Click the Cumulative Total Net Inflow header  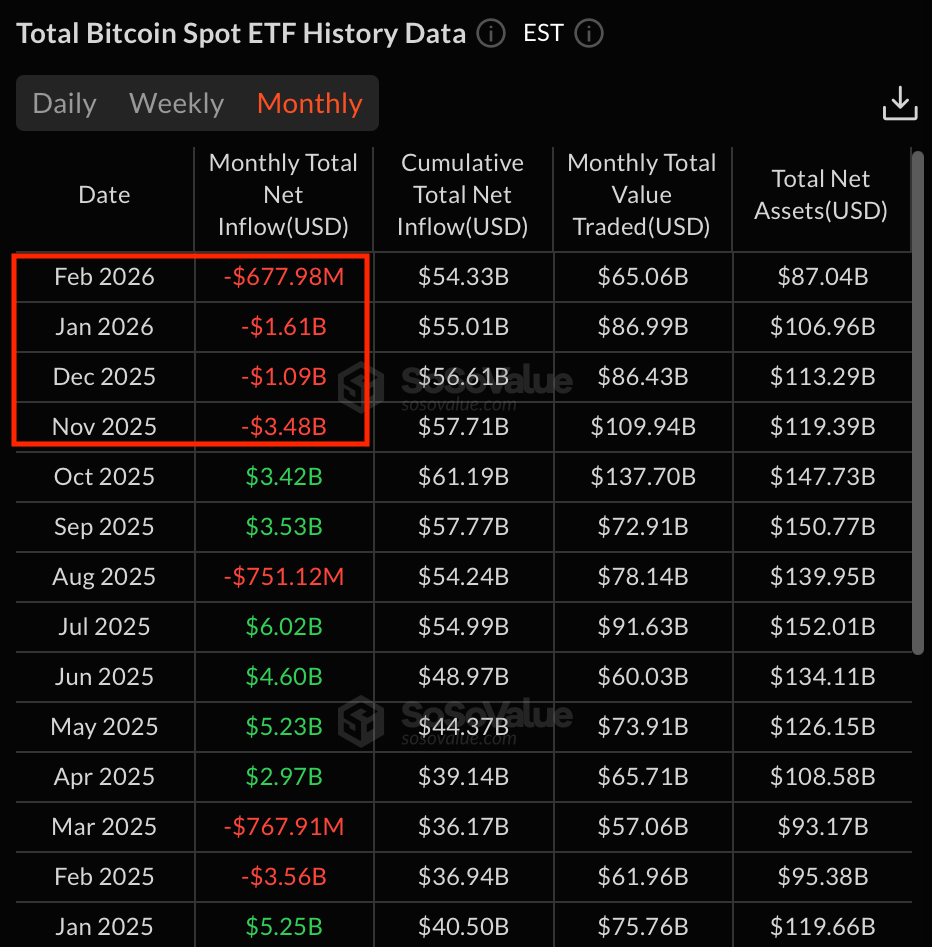point(462,195)
